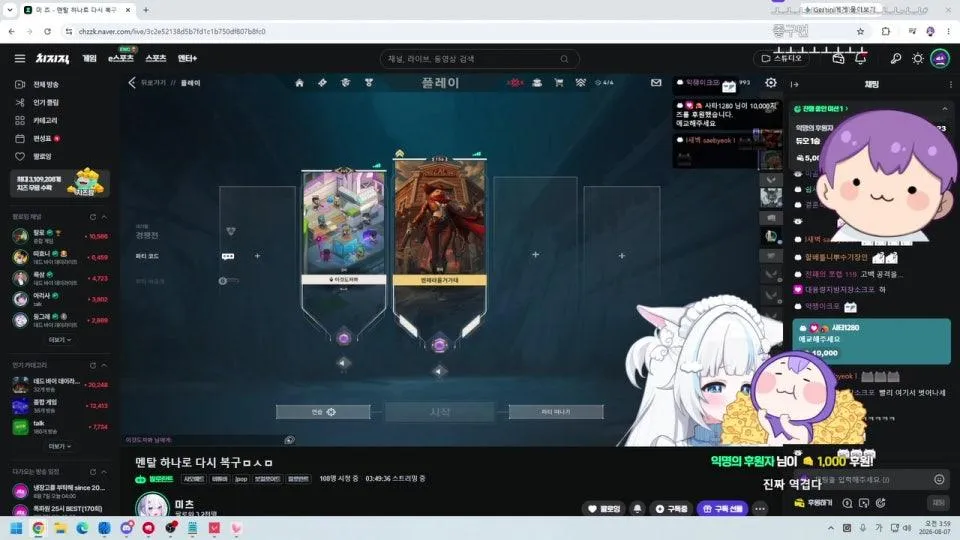The image size is (960, 540).
Task: Add a player in the third party slot
Action: click(535, 254)
